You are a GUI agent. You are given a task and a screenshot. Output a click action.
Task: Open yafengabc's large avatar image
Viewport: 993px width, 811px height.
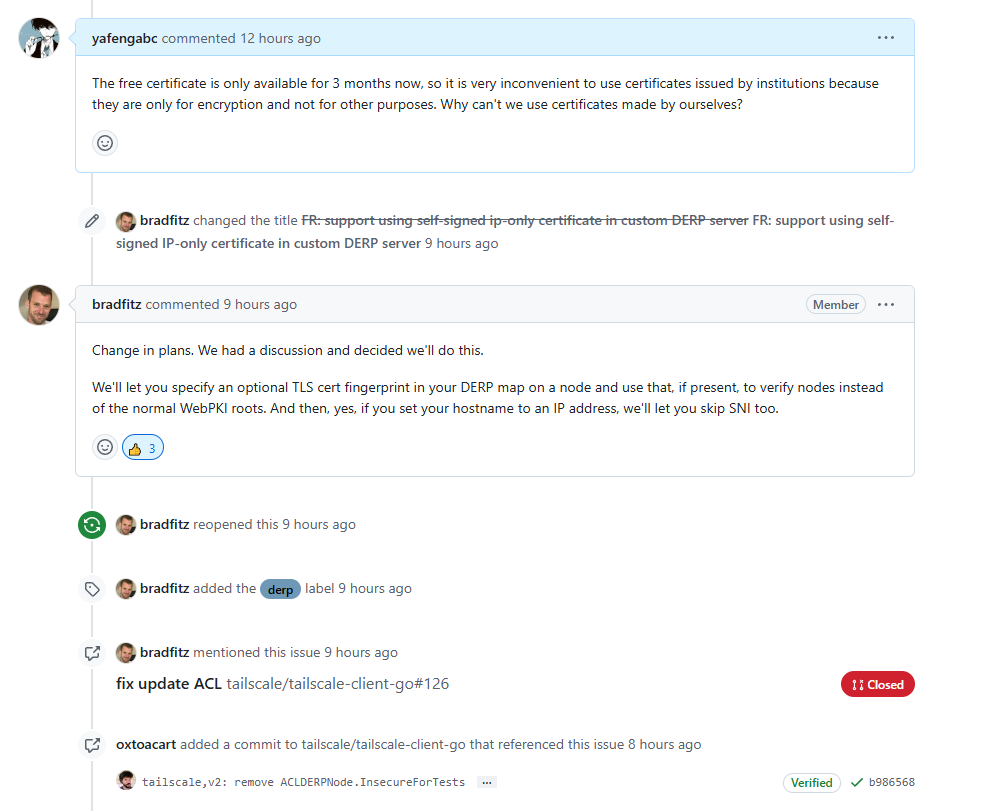(x=39, y=38)
